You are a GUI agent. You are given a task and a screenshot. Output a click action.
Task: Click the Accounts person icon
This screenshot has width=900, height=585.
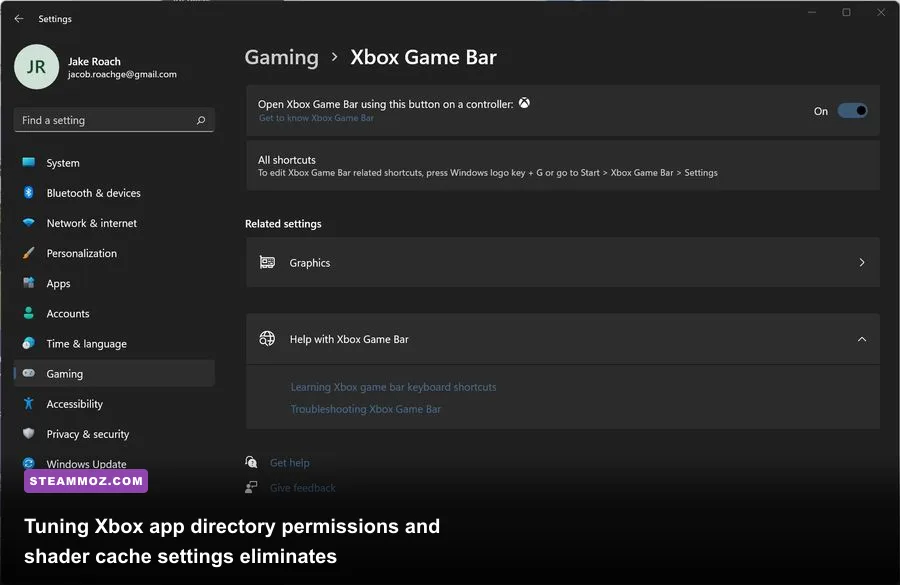[x=28, y=313]
